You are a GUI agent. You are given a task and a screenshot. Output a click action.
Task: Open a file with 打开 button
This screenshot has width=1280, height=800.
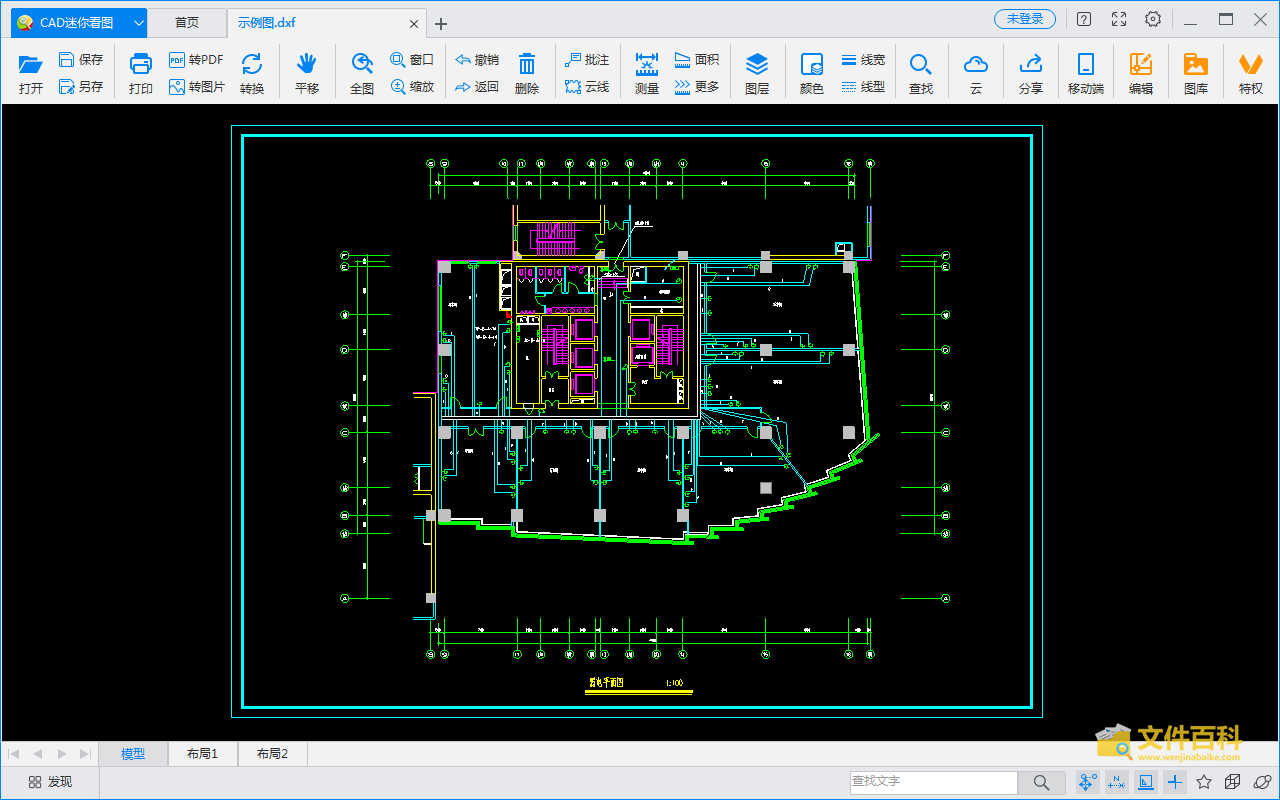tap(31, 73)
